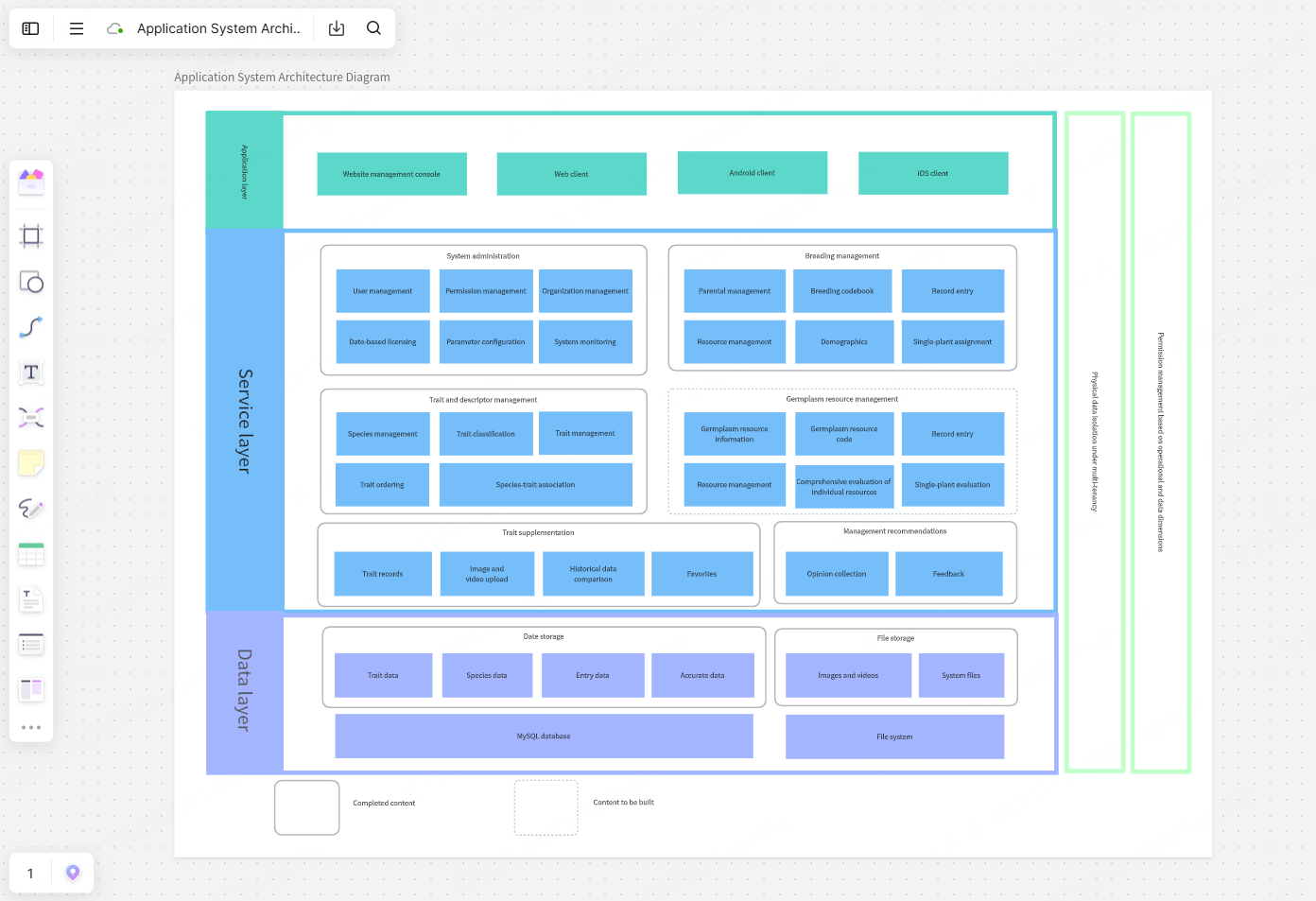1316x901 pixels.
Task: Select the Application System Architecture Diagram frame title
Action: (x=282, y=78)
